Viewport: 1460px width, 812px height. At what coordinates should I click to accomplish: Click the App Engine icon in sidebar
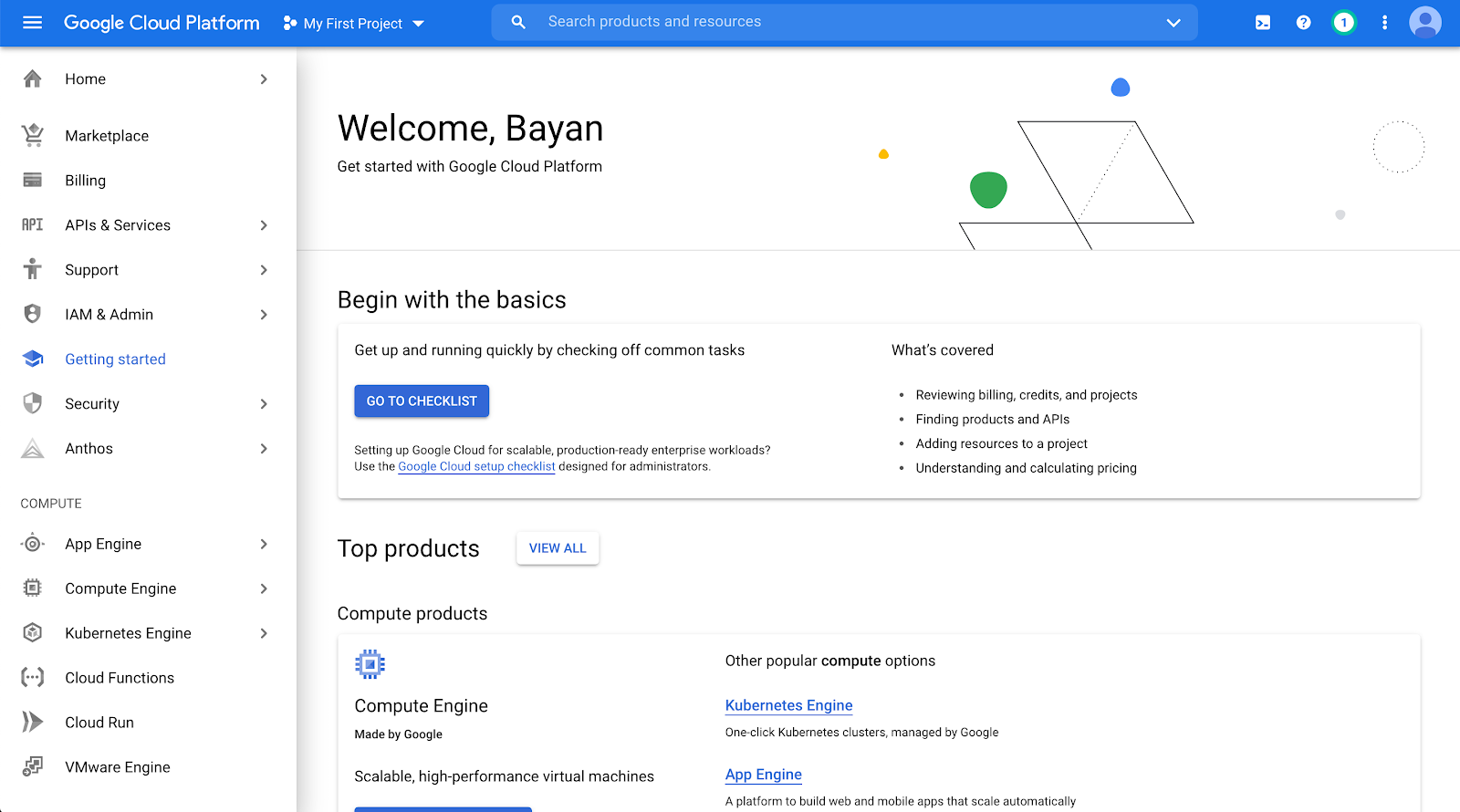pyautogui.click(x=33, y=544)
